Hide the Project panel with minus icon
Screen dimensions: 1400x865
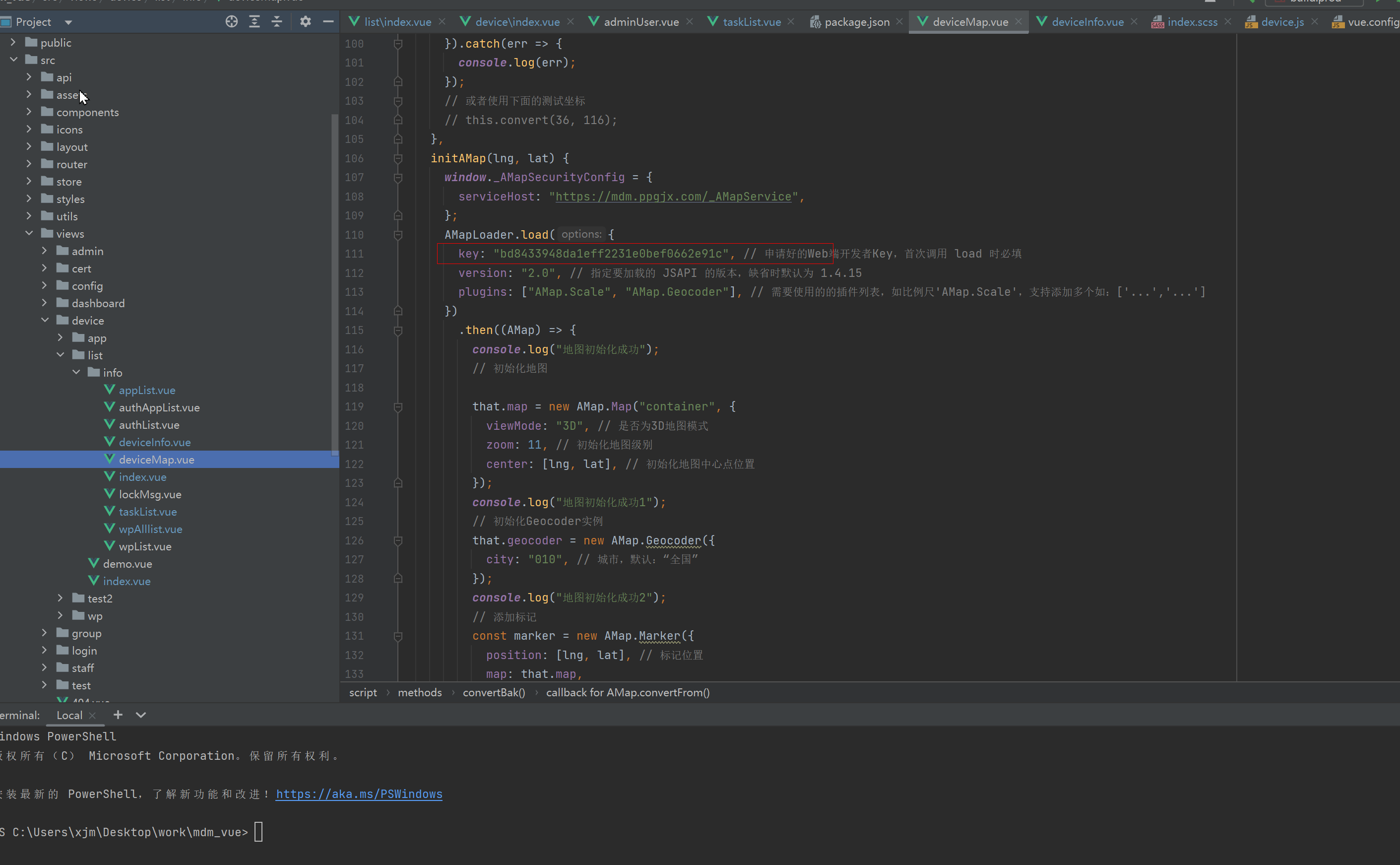pyautogui.click(x=328, y=22)
